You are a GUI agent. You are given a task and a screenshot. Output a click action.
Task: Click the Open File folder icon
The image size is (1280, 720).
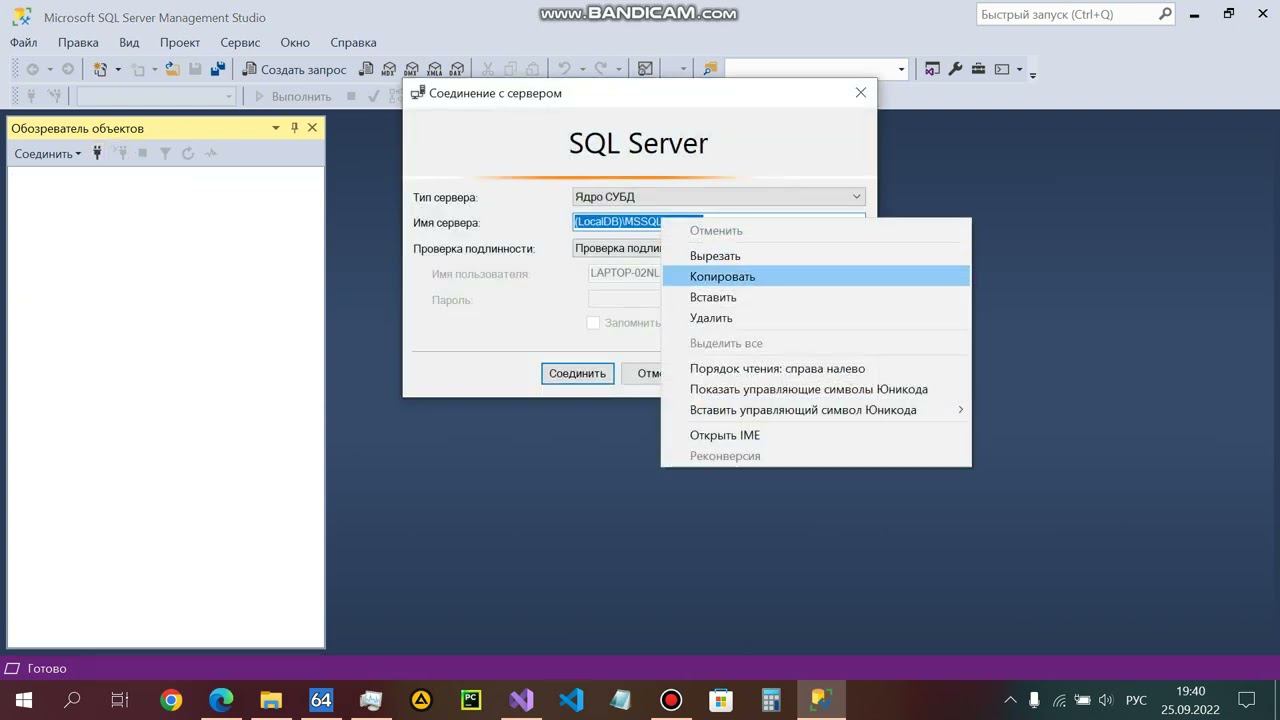[173, 69]
